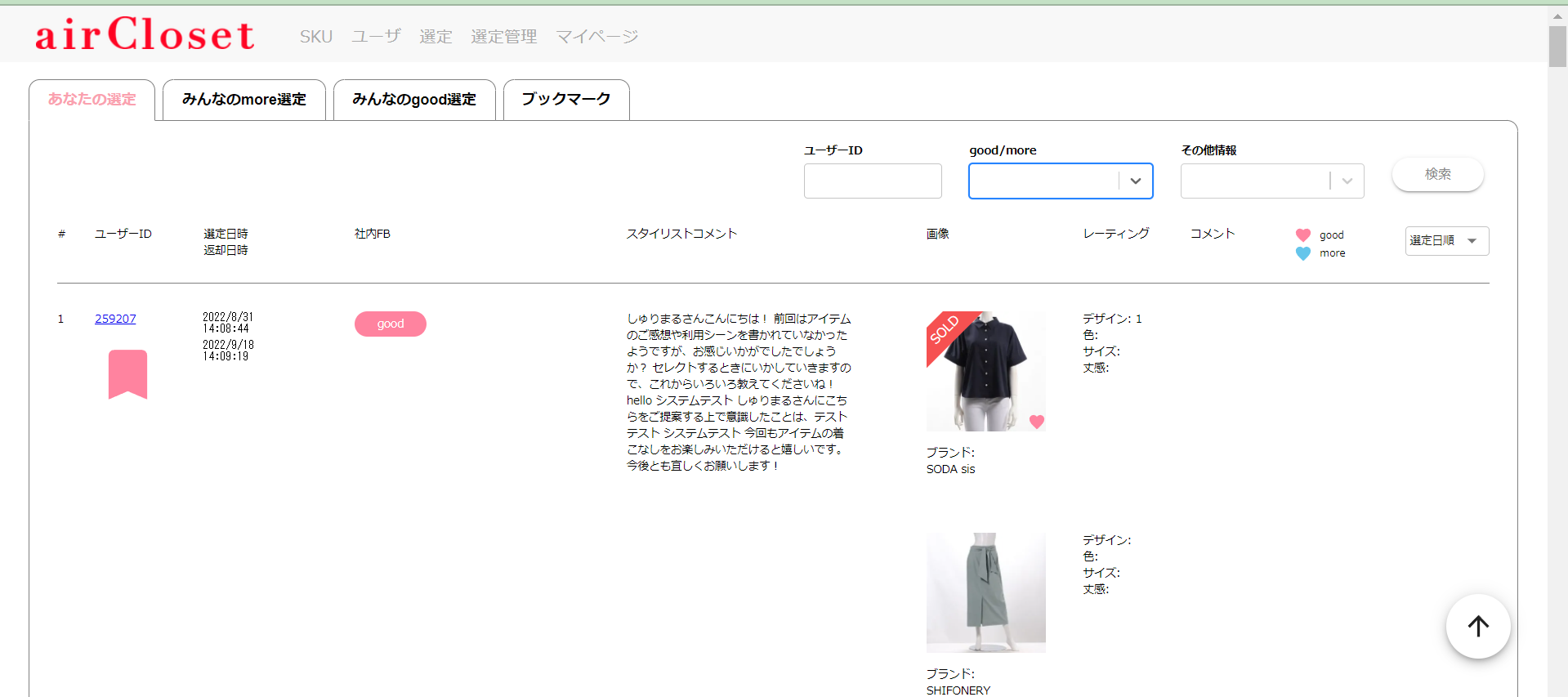
Task: Click the pink good heart legend icon
Action: (x=1302, y=235)
